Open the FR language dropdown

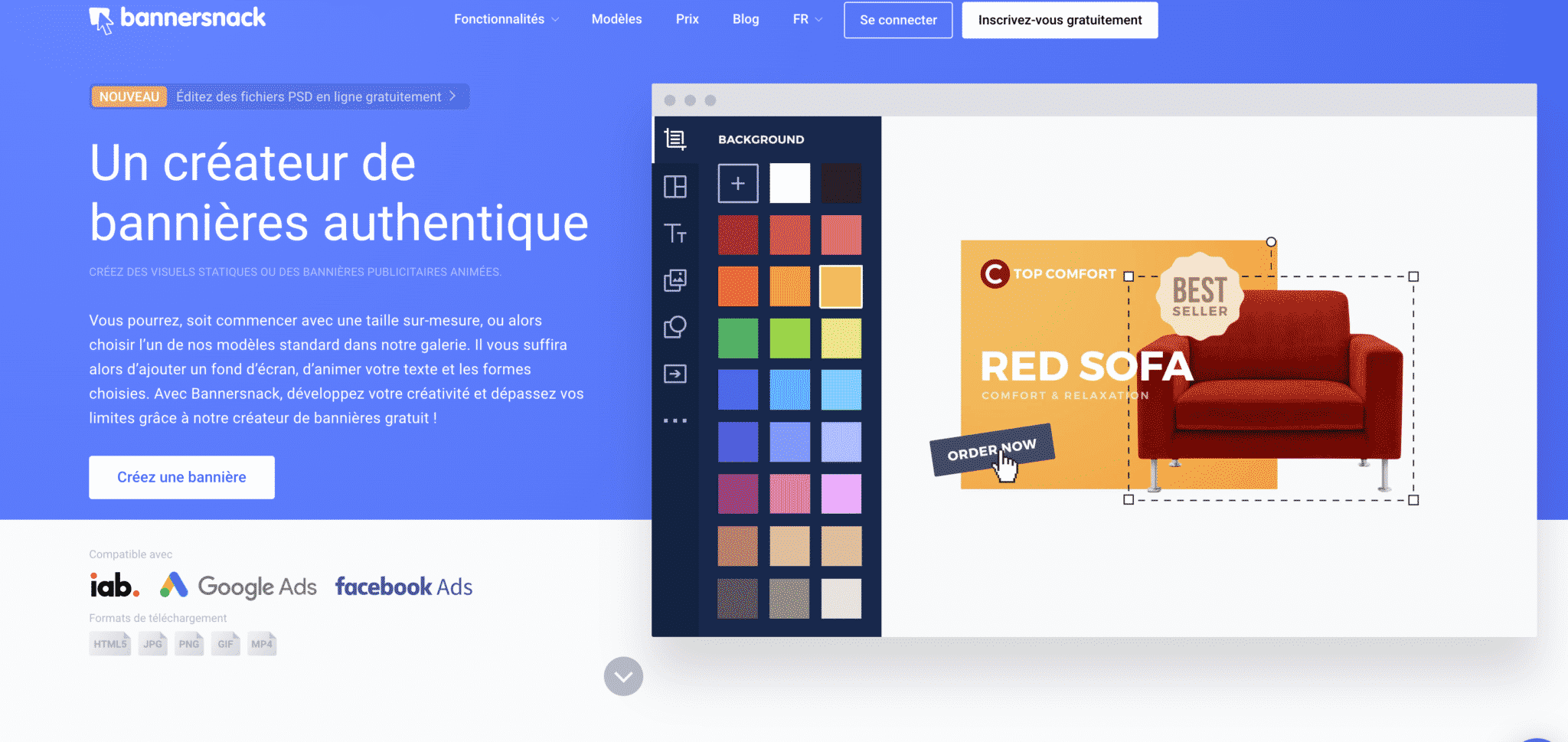[x=807, y=19]
